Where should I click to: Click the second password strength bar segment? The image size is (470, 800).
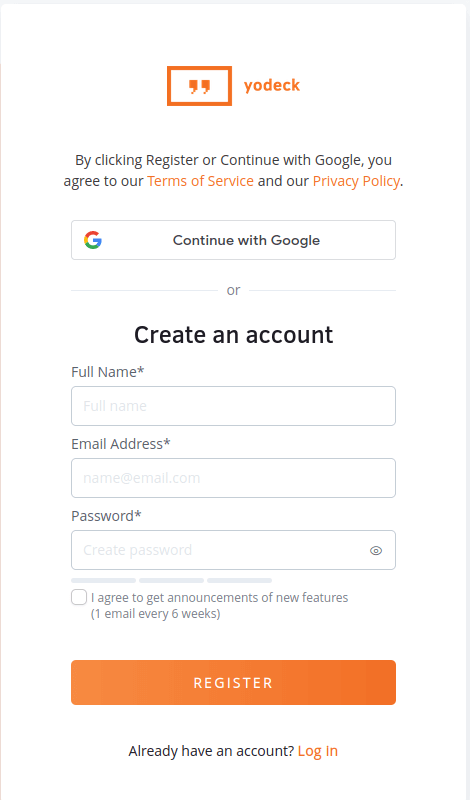tap(171, 580)
